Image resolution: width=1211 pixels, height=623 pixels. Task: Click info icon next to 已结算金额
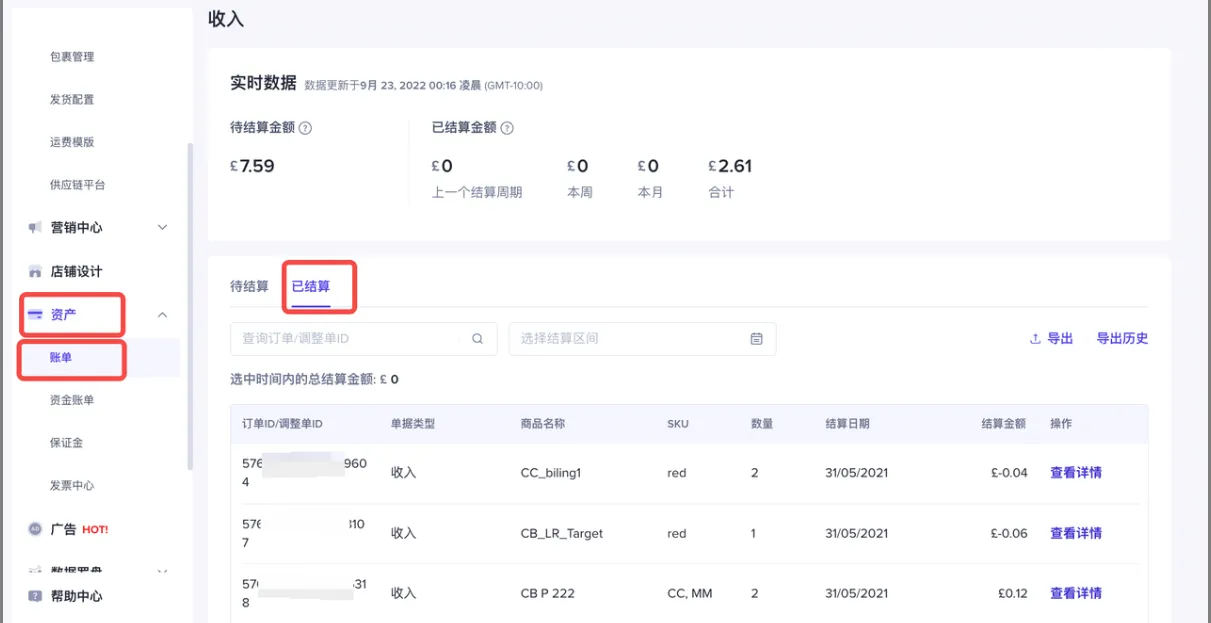point(507,128)
